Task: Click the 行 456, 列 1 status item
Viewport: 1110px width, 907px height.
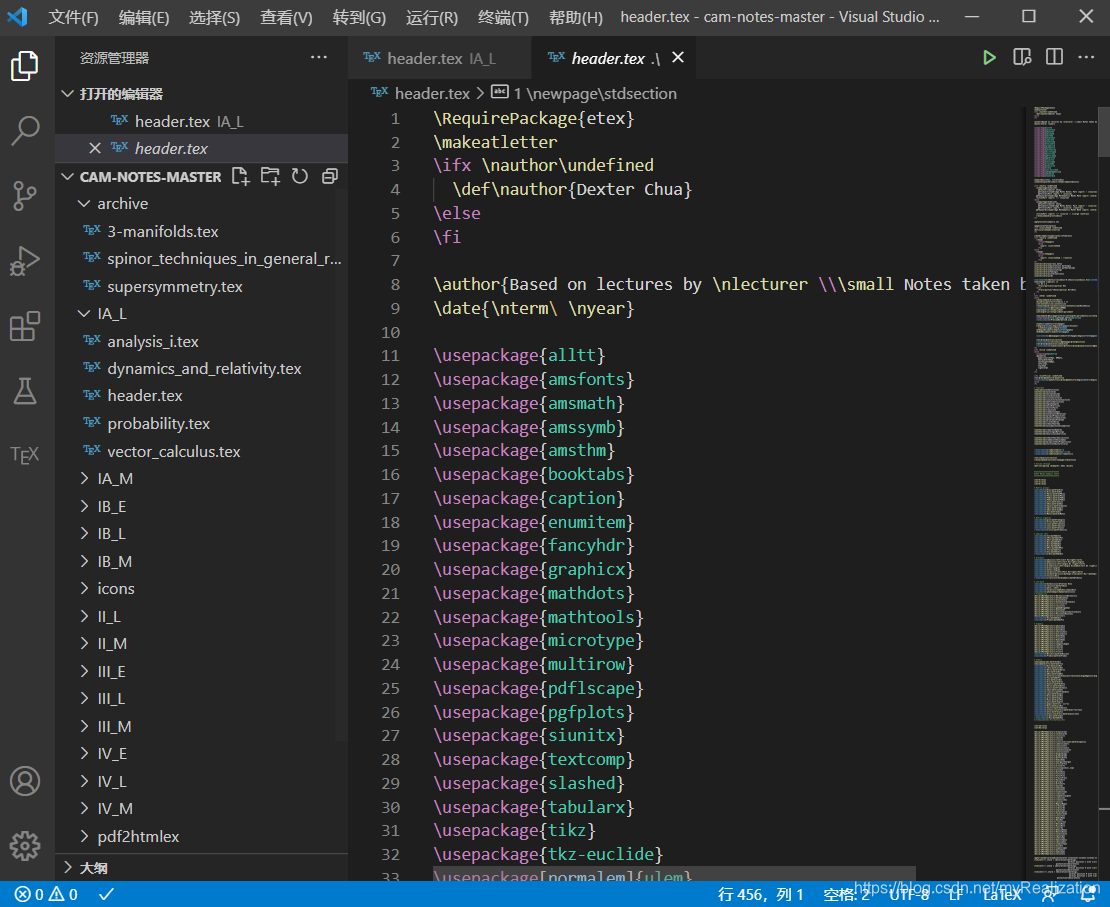Action: pos(760,894)
